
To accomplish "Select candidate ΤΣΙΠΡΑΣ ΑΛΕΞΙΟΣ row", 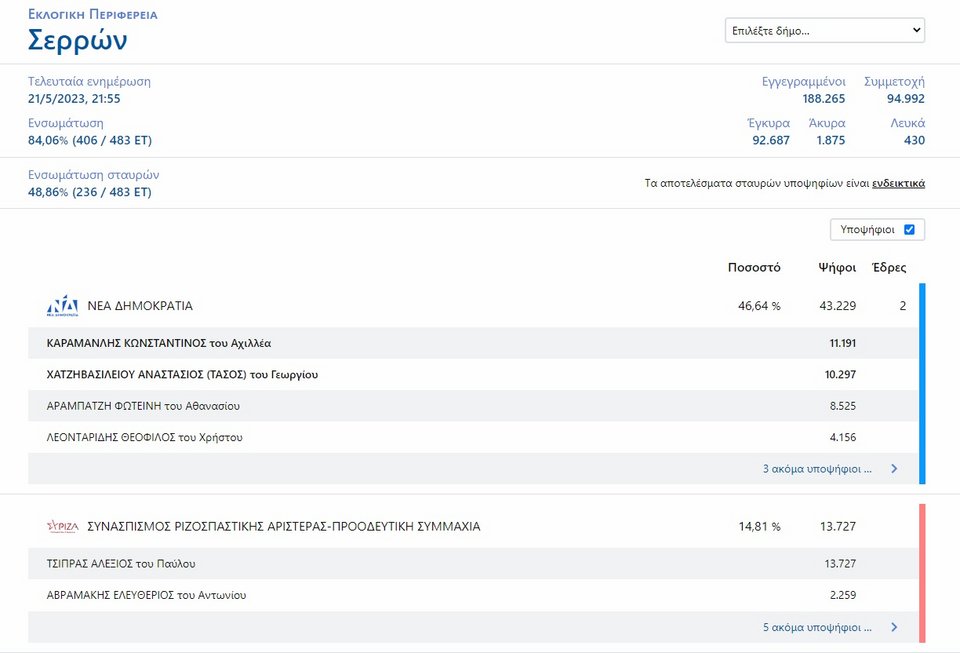I will (120, 564).
